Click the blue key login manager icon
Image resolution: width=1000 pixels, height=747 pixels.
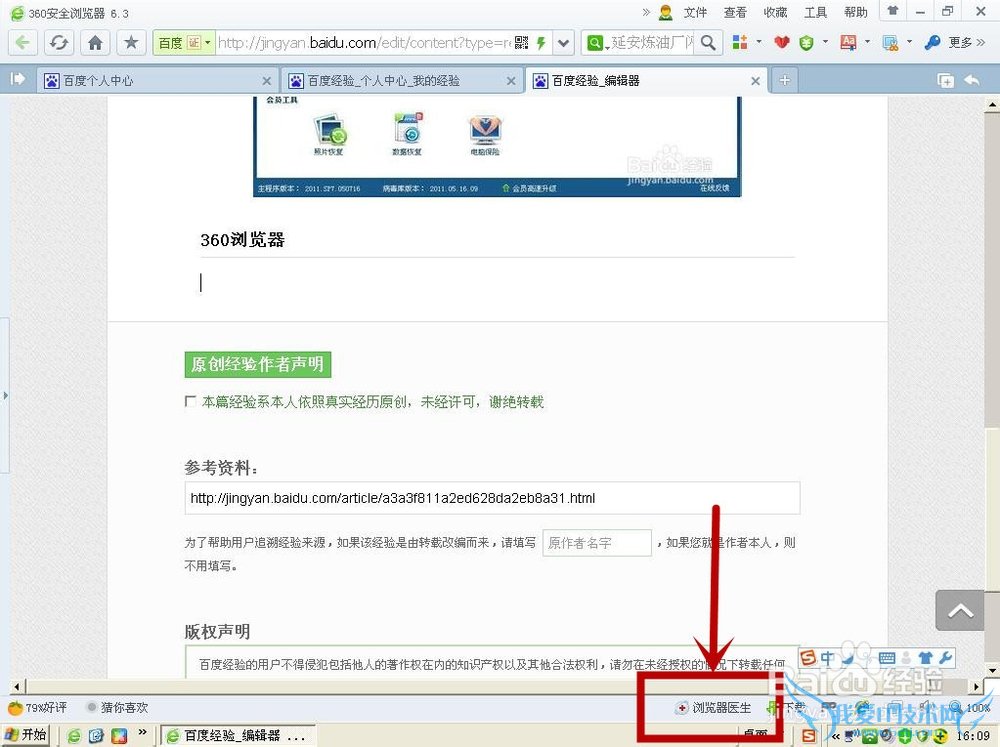(932, 43)
